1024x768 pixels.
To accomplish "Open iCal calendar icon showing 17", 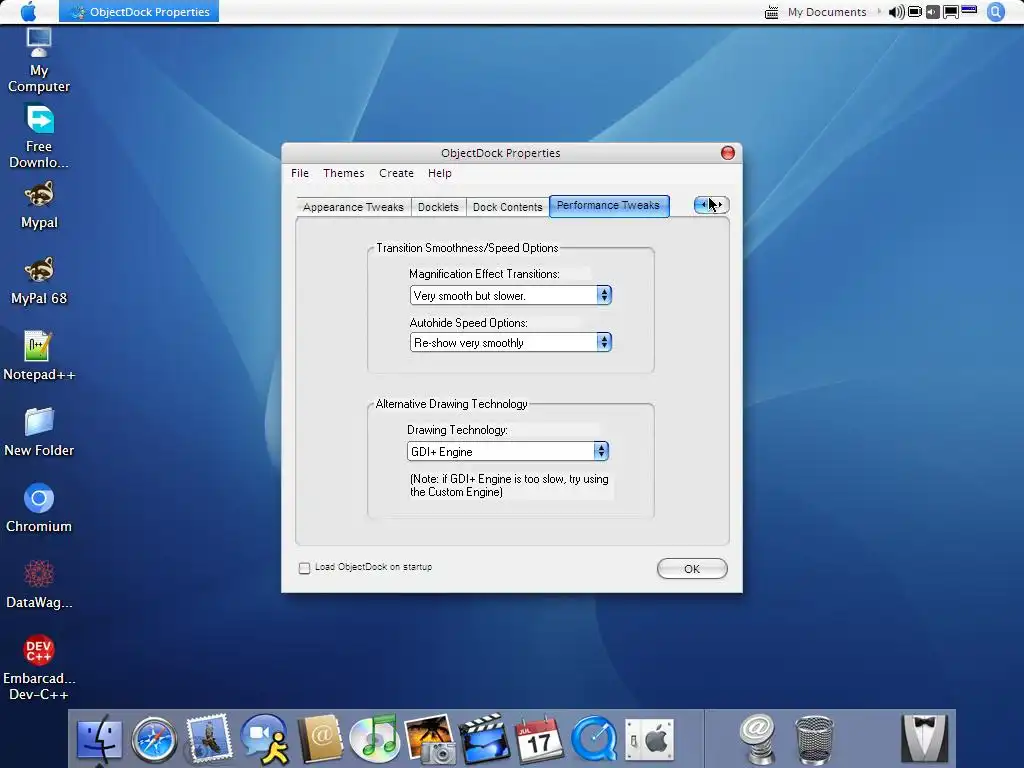I will [x=539, y=739].
